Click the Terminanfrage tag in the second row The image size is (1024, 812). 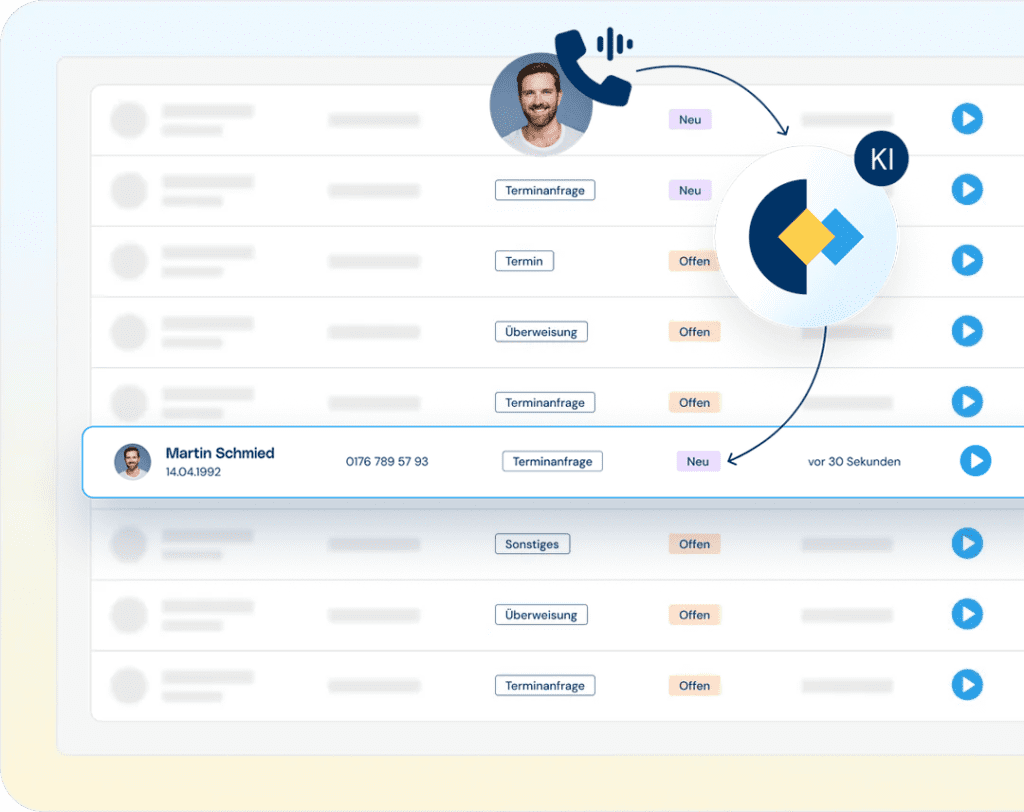pos(545,190)
